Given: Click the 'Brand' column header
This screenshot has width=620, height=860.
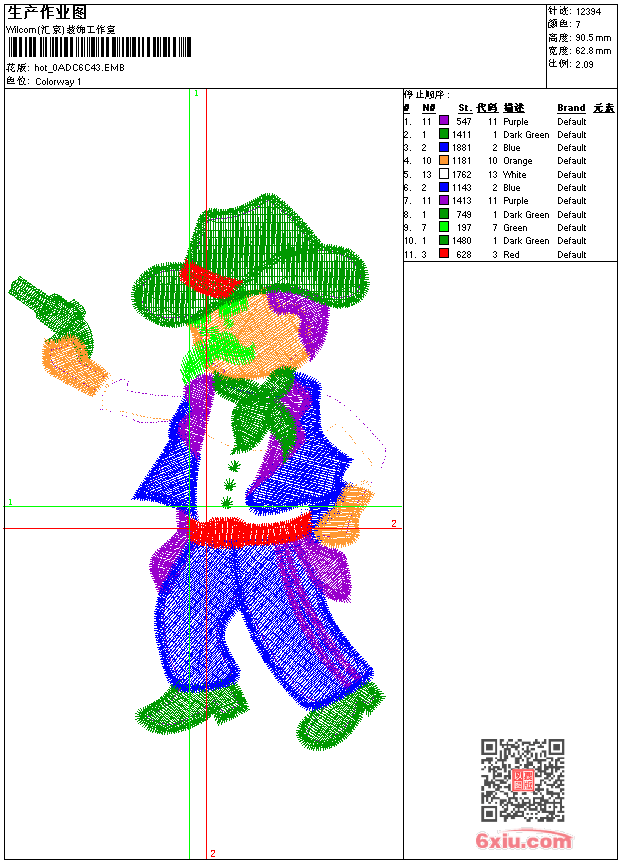Looking at the screenshot, I should point(571,108).
